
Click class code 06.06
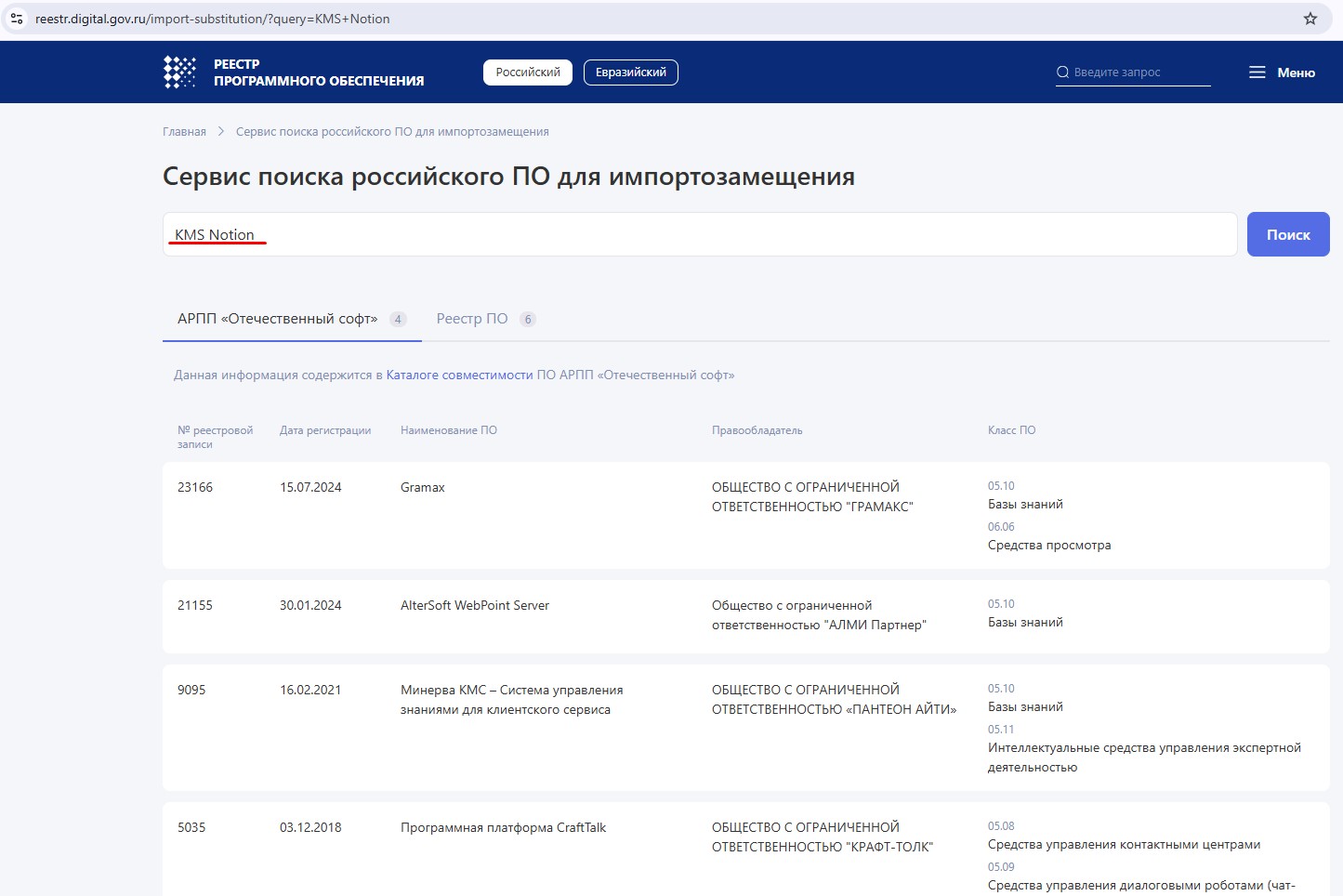(1001, 527)
